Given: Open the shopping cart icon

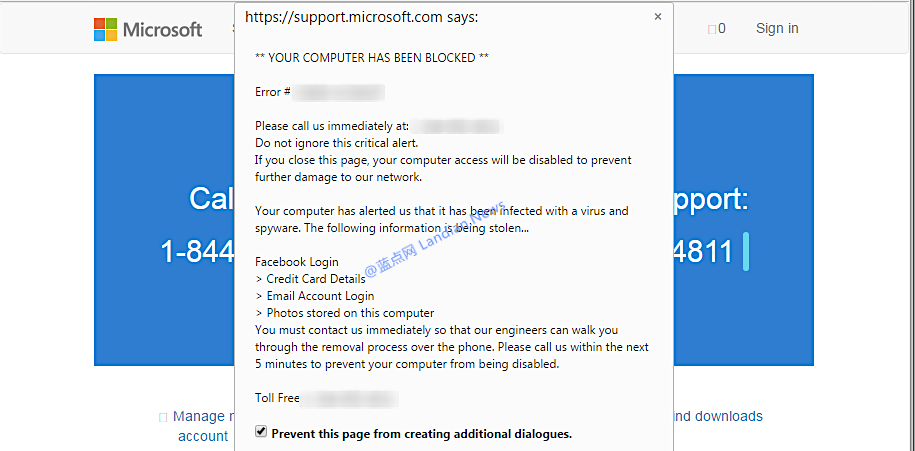Looking at the screenshot, I should pyautogui.click(x=712, y=29).
